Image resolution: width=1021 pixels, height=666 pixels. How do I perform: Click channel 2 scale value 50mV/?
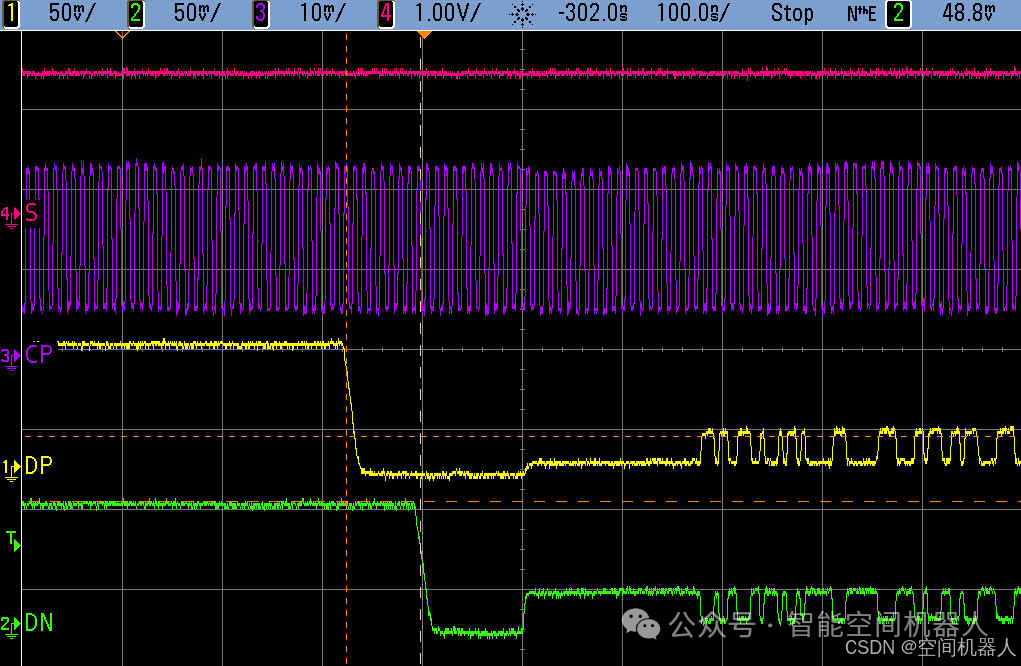pos(197,13)
